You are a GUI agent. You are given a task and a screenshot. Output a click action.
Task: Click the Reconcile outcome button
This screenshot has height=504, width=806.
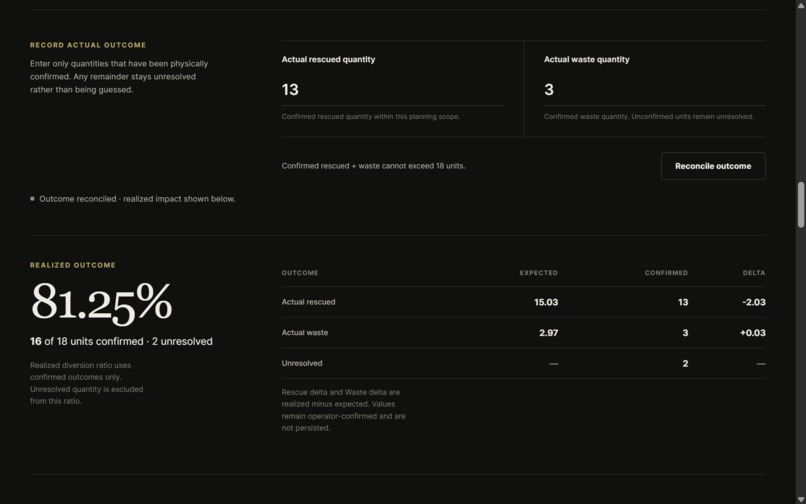[x=713, y=166]
